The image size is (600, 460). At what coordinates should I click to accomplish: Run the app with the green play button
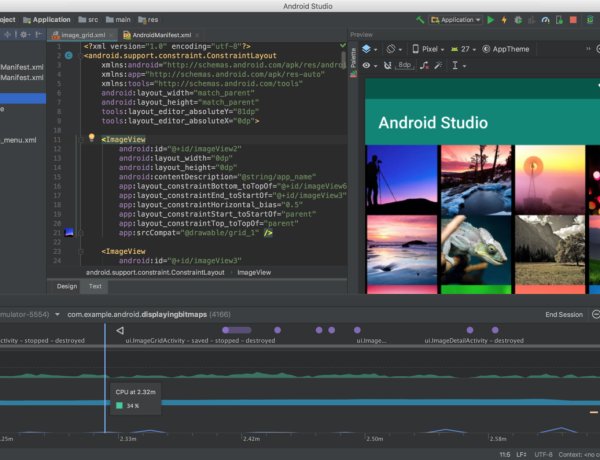(x=490, y=20)
